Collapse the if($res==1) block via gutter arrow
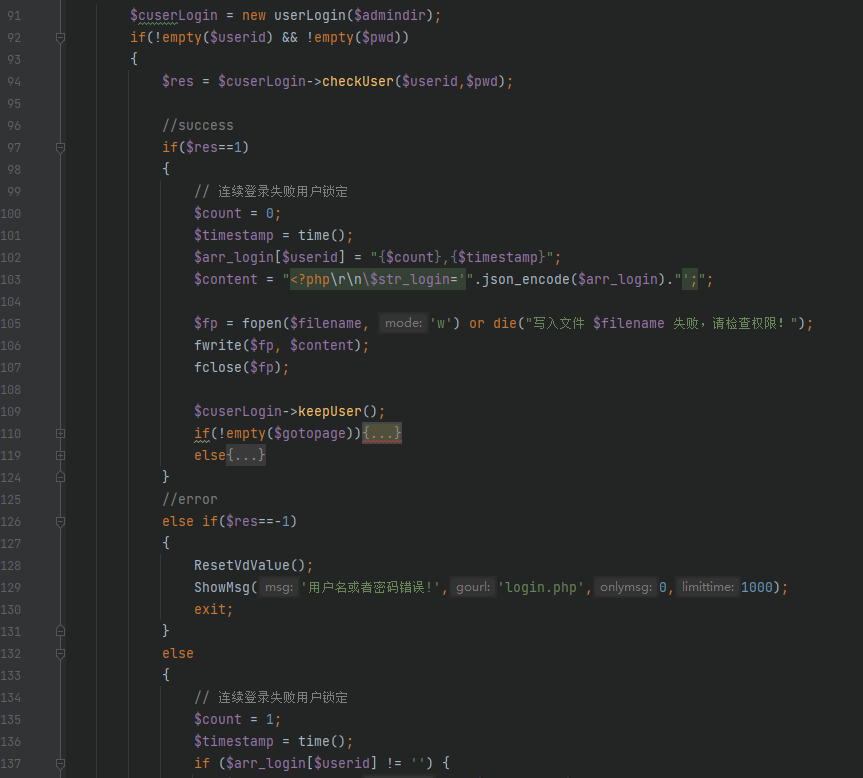The width and height of the screenshot is (863, 778). pyautogui.click(x=59, y=147)
